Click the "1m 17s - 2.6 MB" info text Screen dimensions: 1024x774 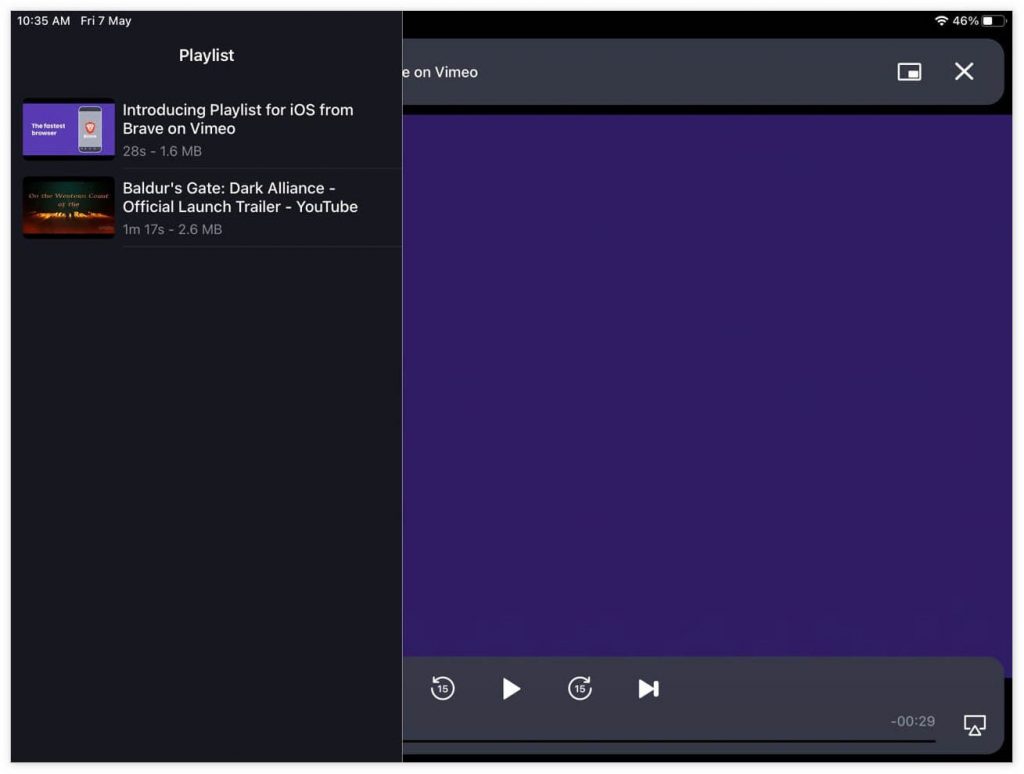coord(172,229)
